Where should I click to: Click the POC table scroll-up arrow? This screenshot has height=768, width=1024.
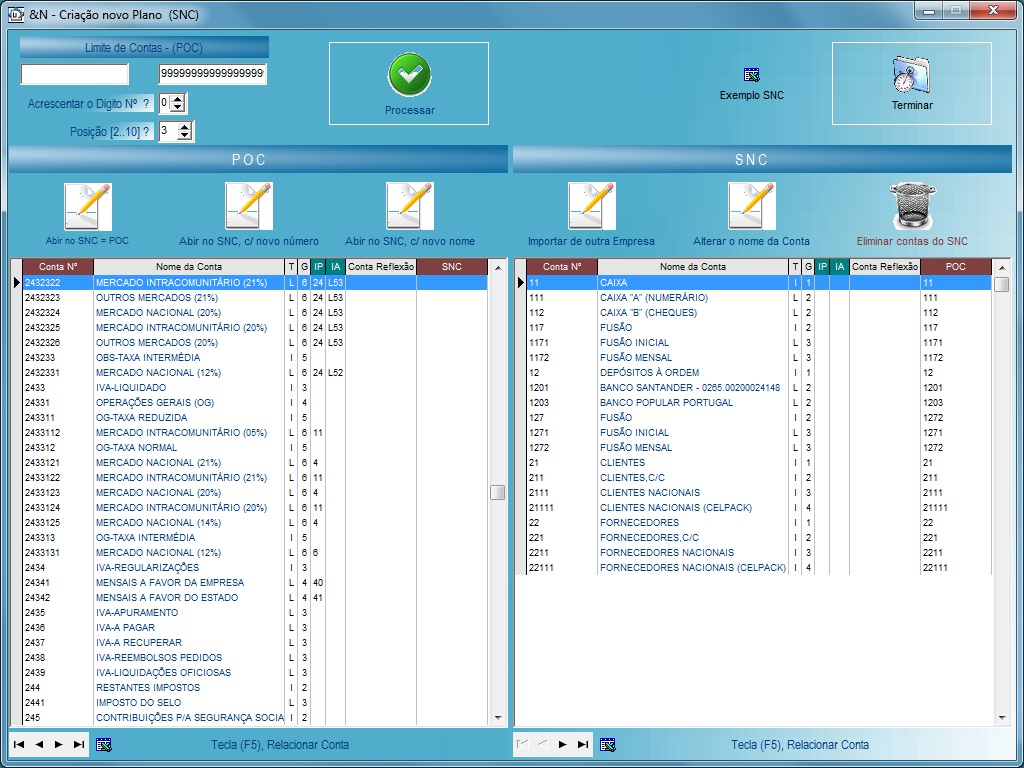pos(498,267)
